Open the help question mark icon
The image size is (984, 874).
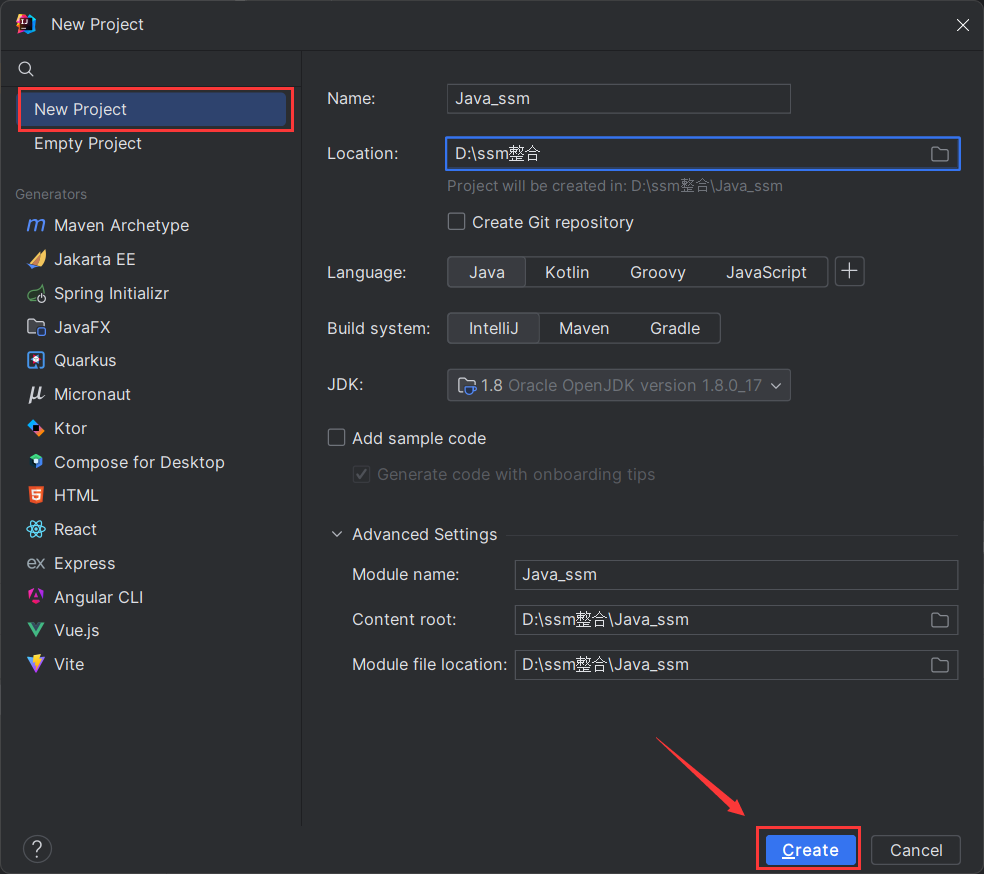pyautogui.click(x=37, y=850)
